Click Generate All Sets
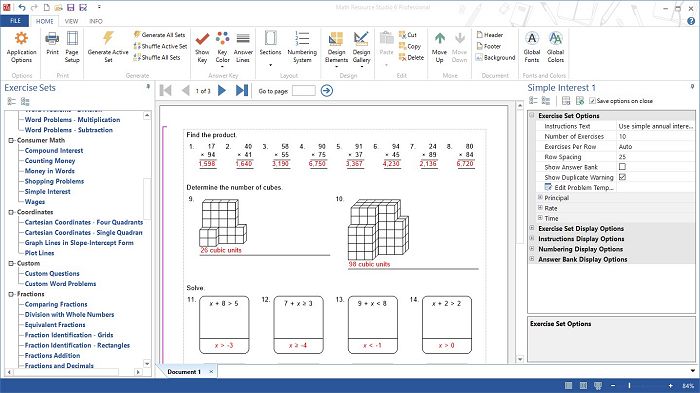 tap(159, 34)
